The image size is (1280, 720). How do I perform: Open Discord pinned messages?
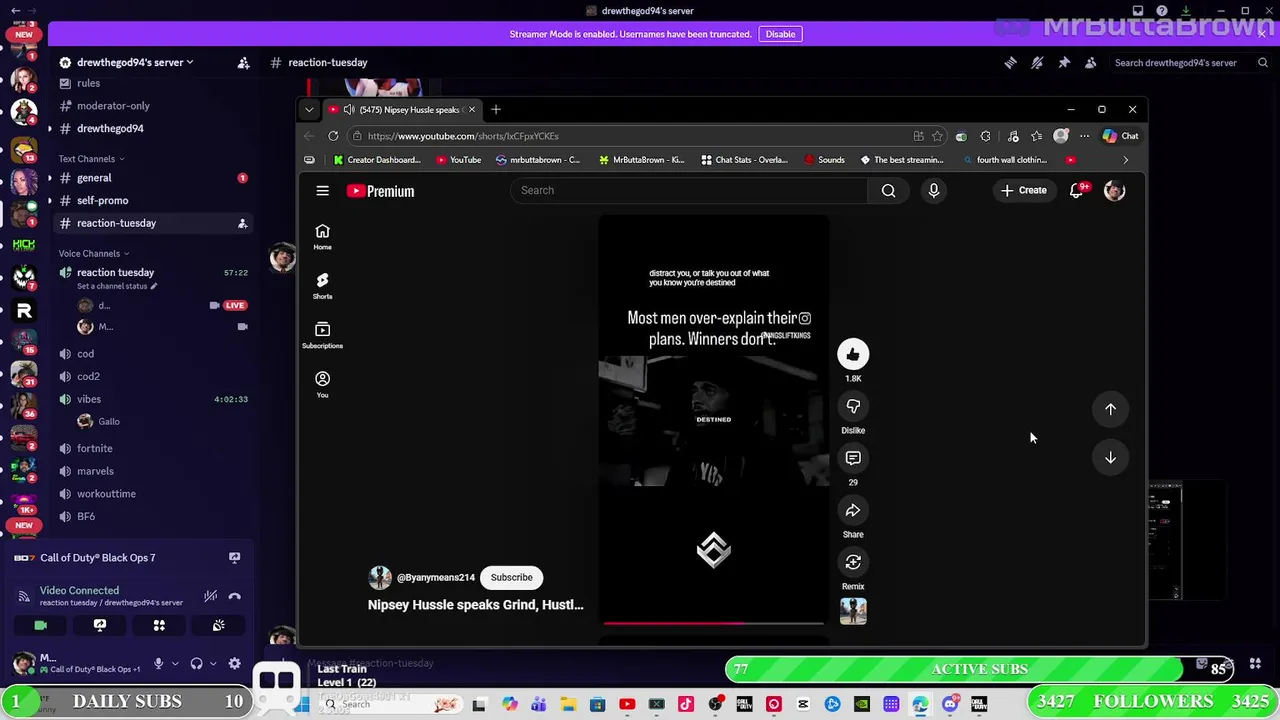pos(1064,62)
